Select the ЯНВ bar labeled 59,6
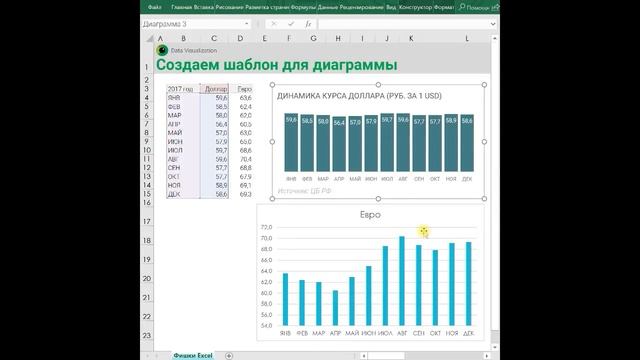This screenshot has height=360, width=640. [x=291, y=142]
